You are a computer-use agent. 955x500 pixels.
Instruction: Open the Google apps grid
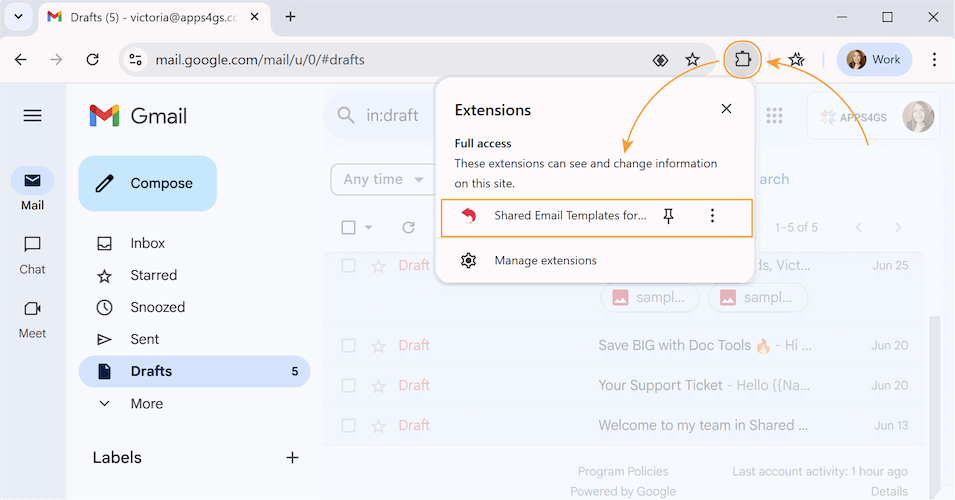774,116
